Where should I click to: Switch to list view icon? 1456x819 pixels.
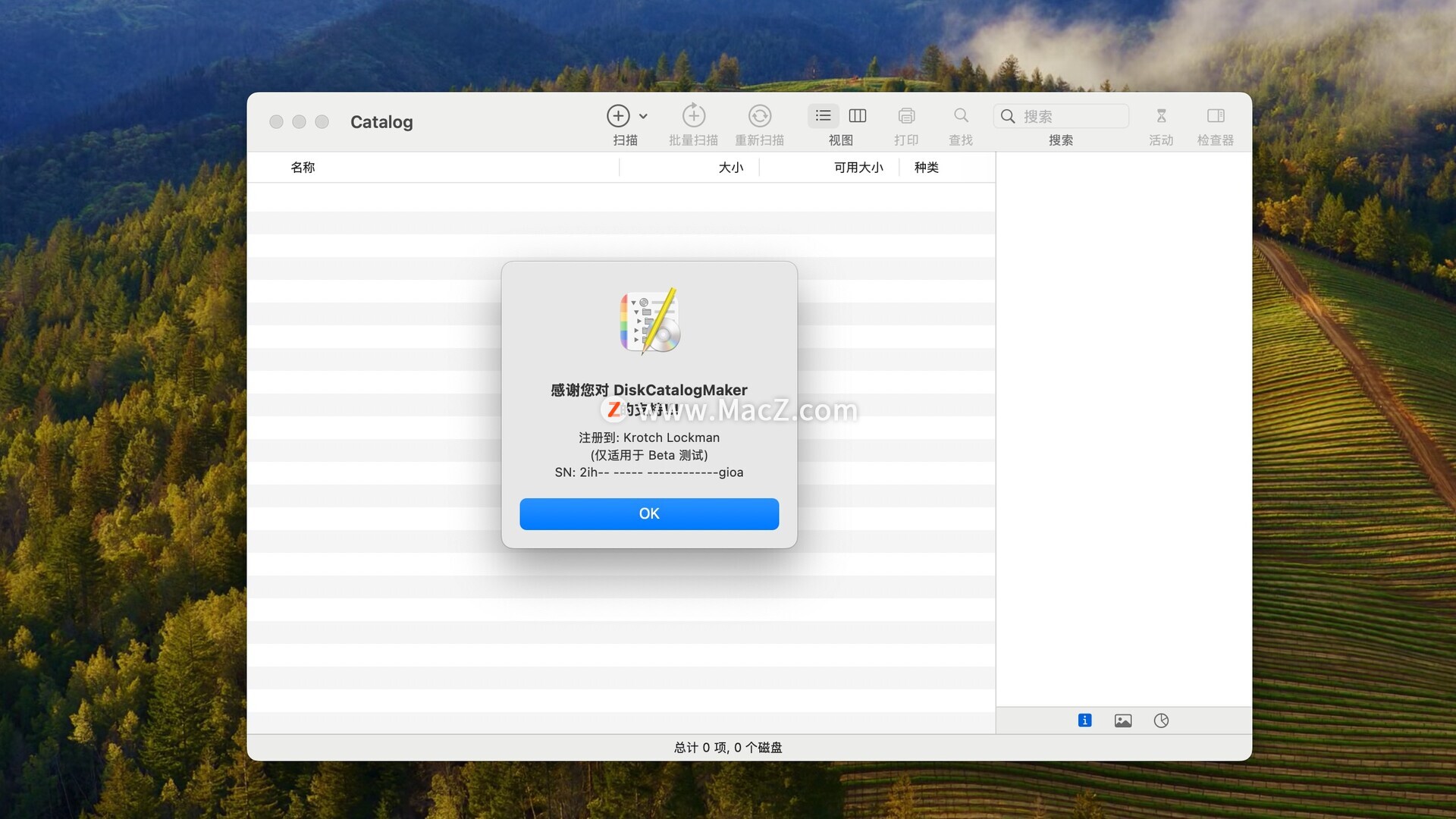point(824,116)
